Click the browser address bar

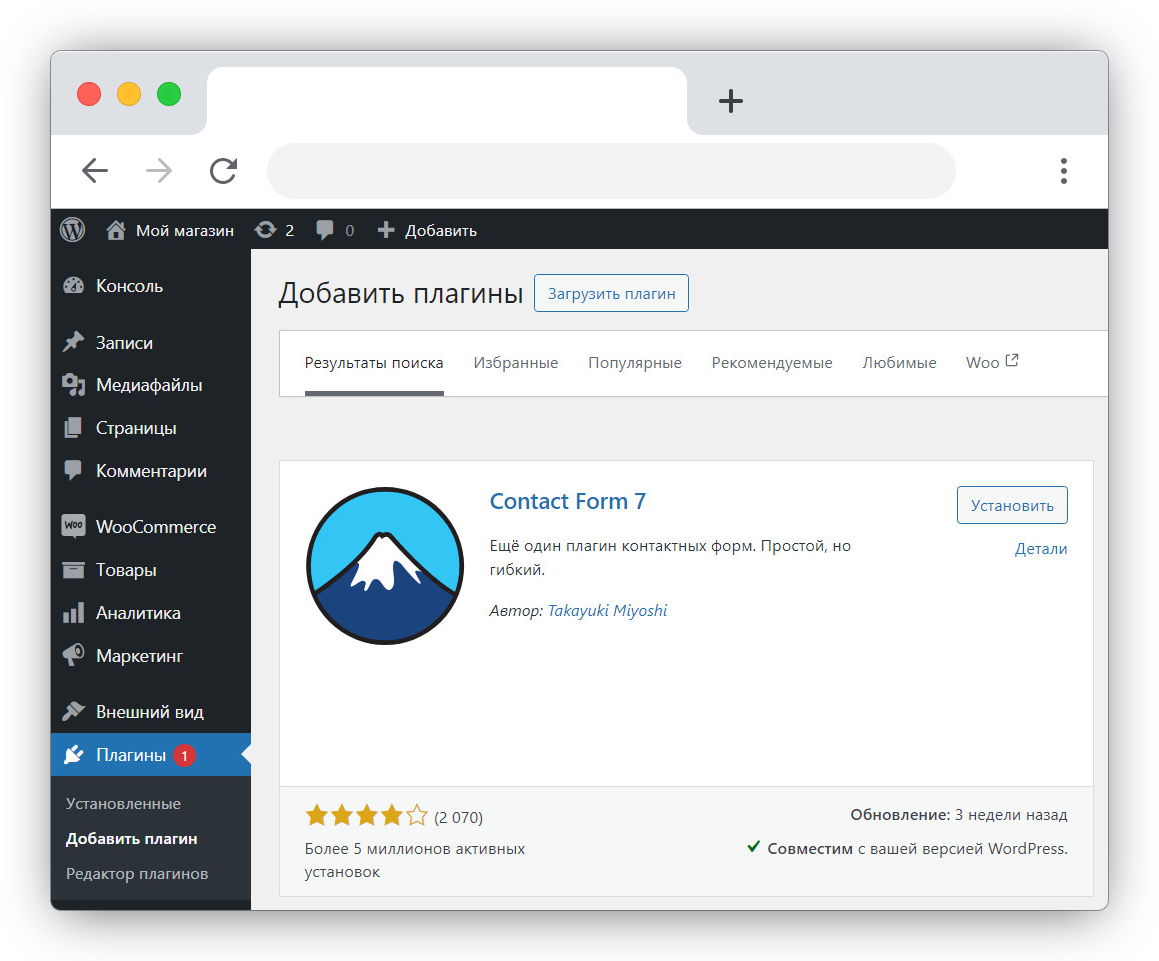[611, 171]
